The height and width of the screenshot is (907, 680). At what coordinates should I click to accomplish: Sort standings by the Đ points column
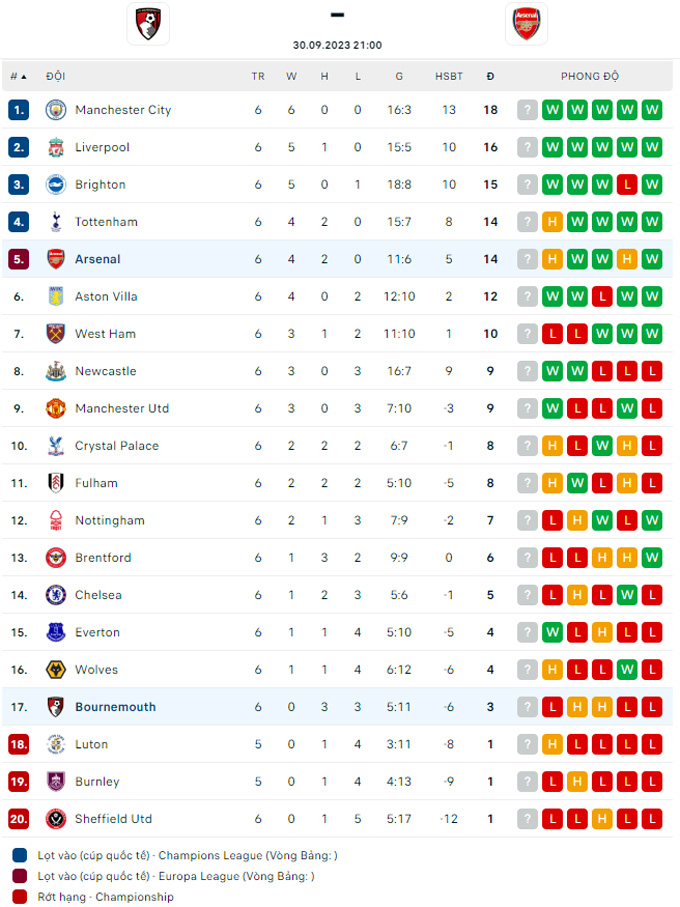pyautogui.click(x=490, y=76)
